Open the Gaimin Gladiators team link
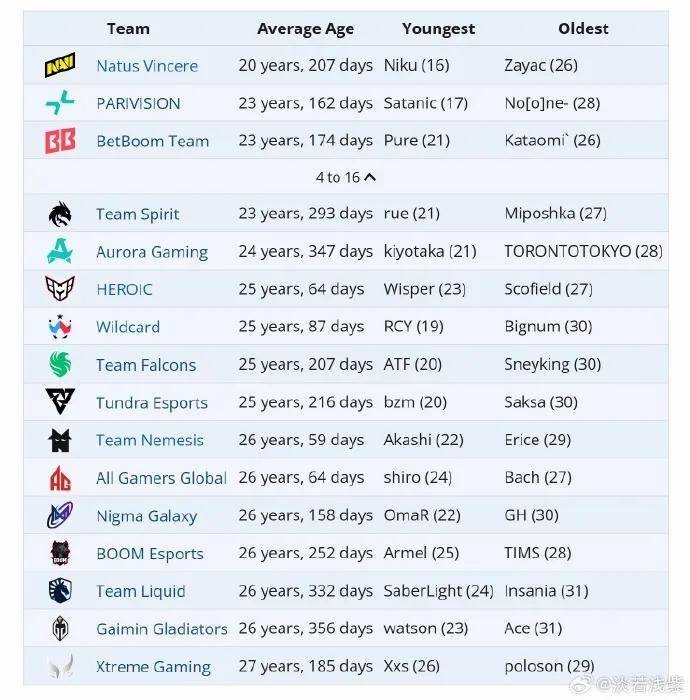This screenshot has height=700, width=690. 162,629
